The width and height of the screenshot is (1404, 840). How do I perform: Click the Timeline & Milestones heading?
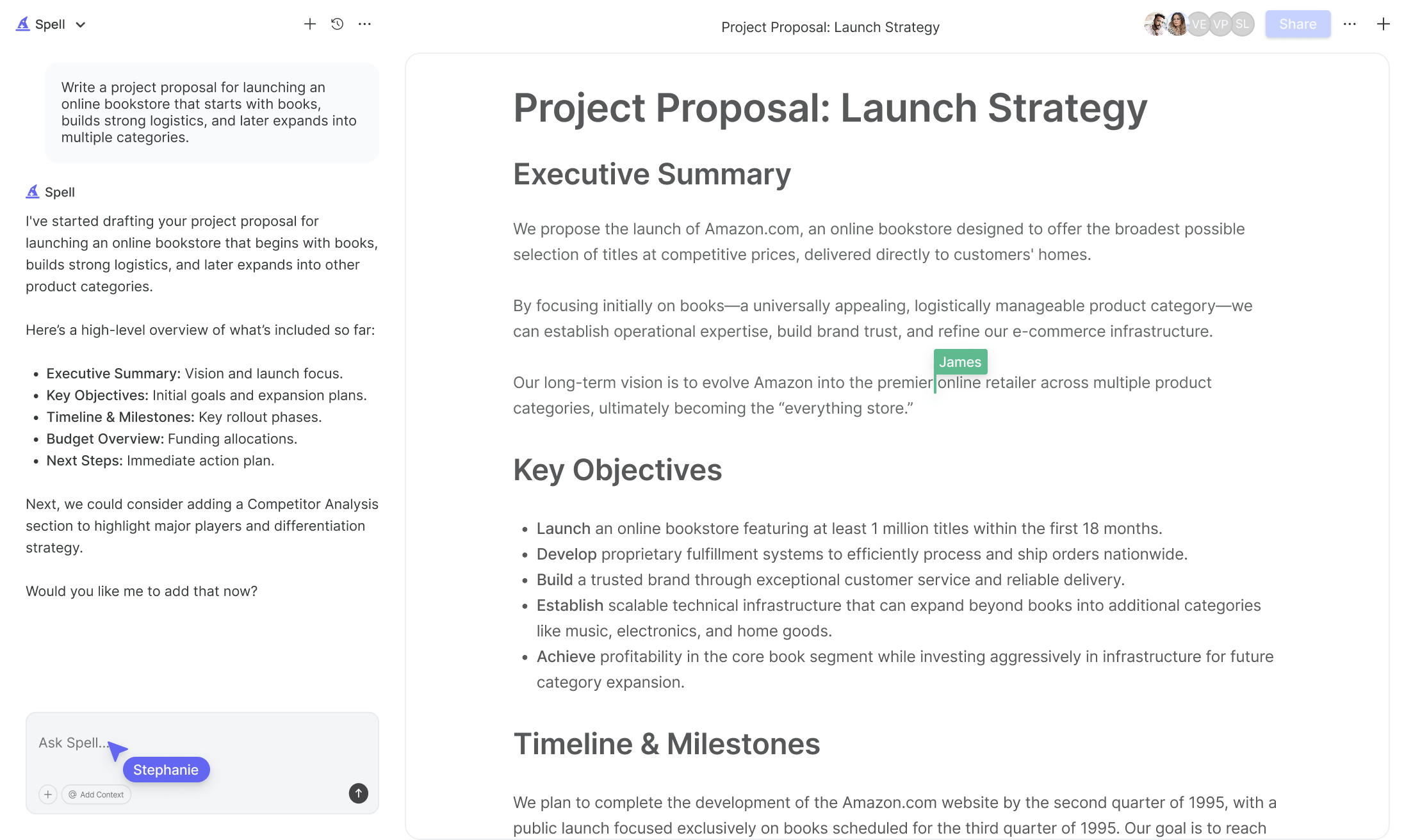click(x=667, y=744)
